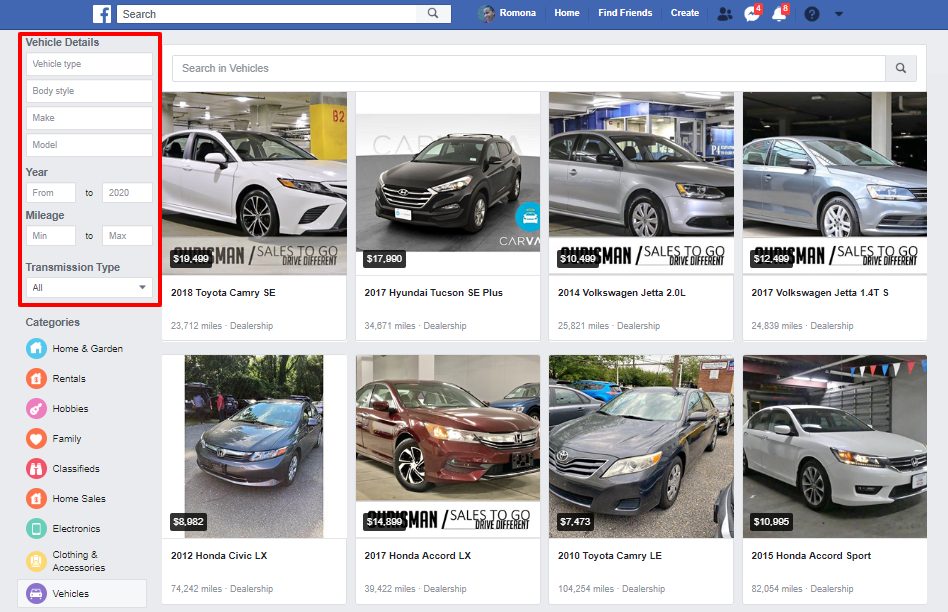
Task: Open the Vehicles category link
Action: click(71, 594)
